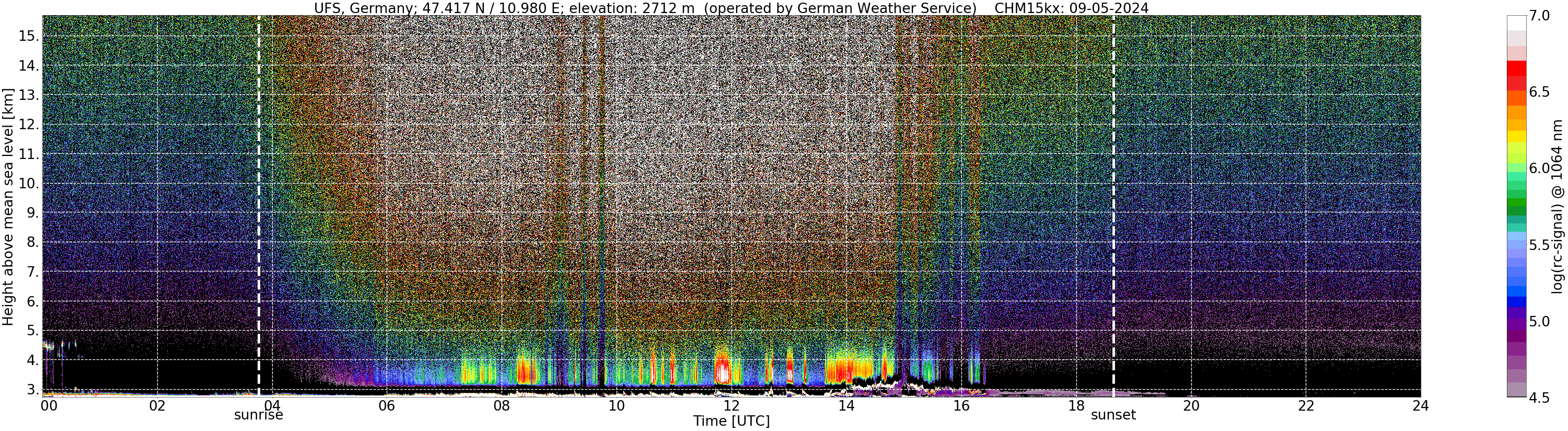
Task: Click the '8.' height tick label
Action: tap(32, 243)
